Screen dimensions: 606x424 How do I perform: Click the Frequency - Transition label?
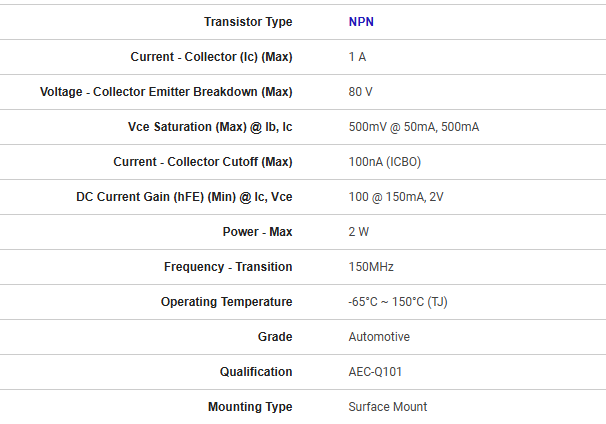click(228, 267)
